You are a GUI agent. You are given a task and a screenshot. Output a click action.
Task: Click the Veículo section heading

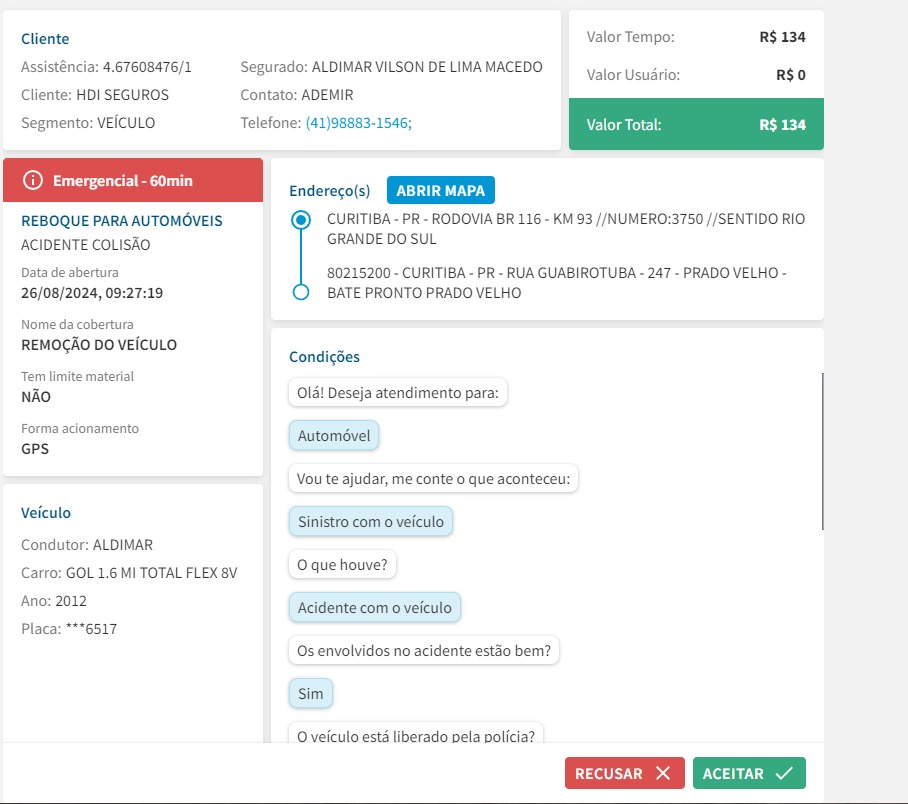pos(46,513)
